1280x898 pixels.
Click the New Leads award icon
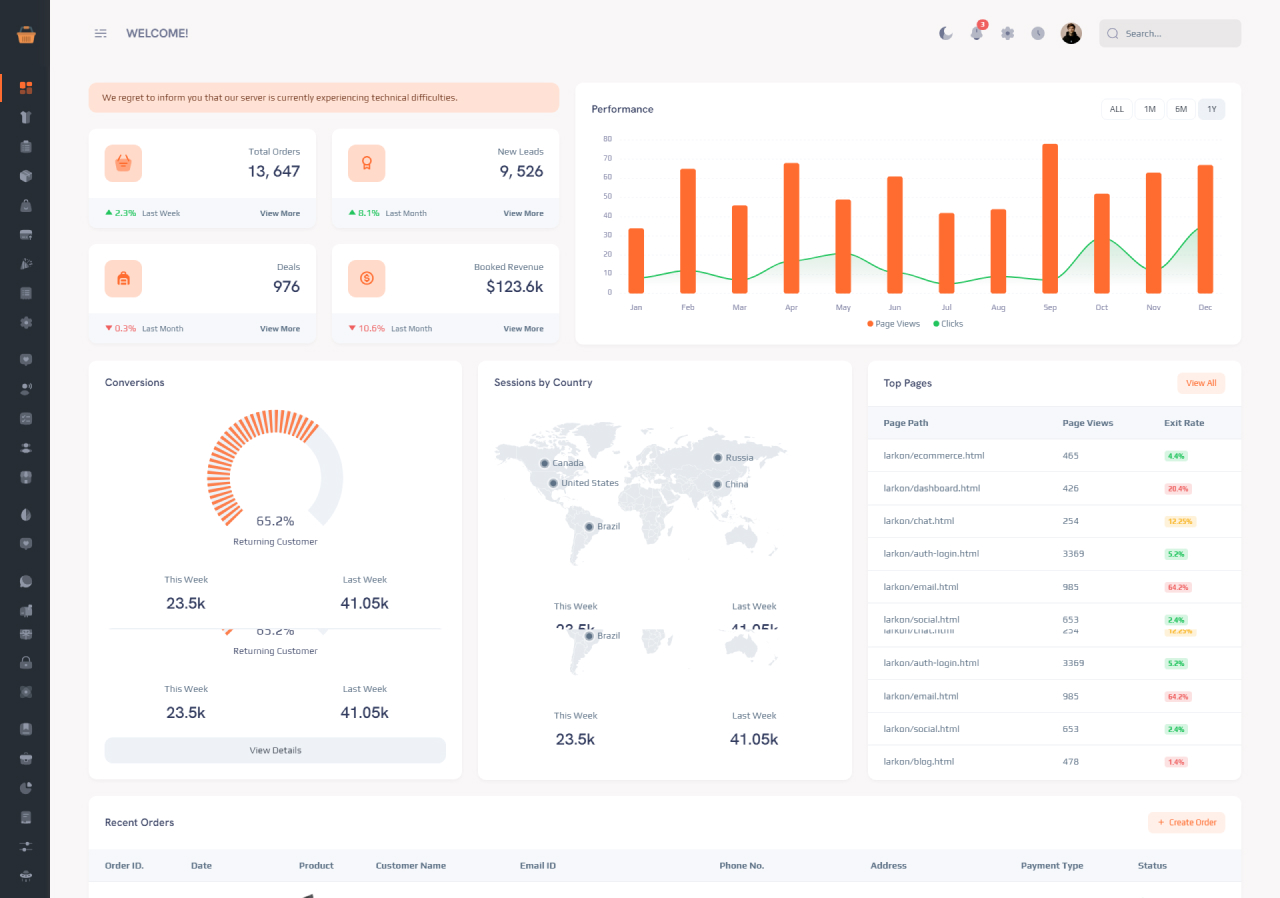(367, 163)
